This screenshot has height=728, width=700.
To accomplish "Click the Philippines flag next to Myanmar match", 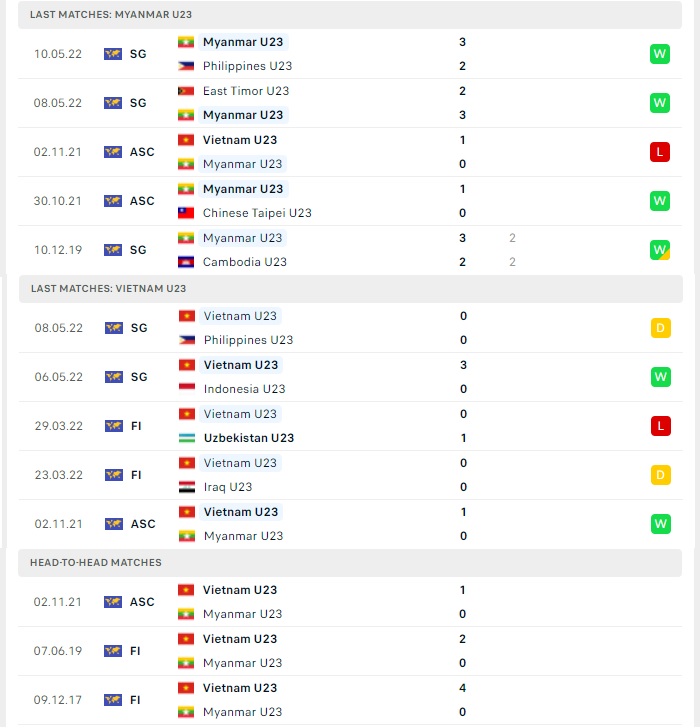I will pos(186,66).
